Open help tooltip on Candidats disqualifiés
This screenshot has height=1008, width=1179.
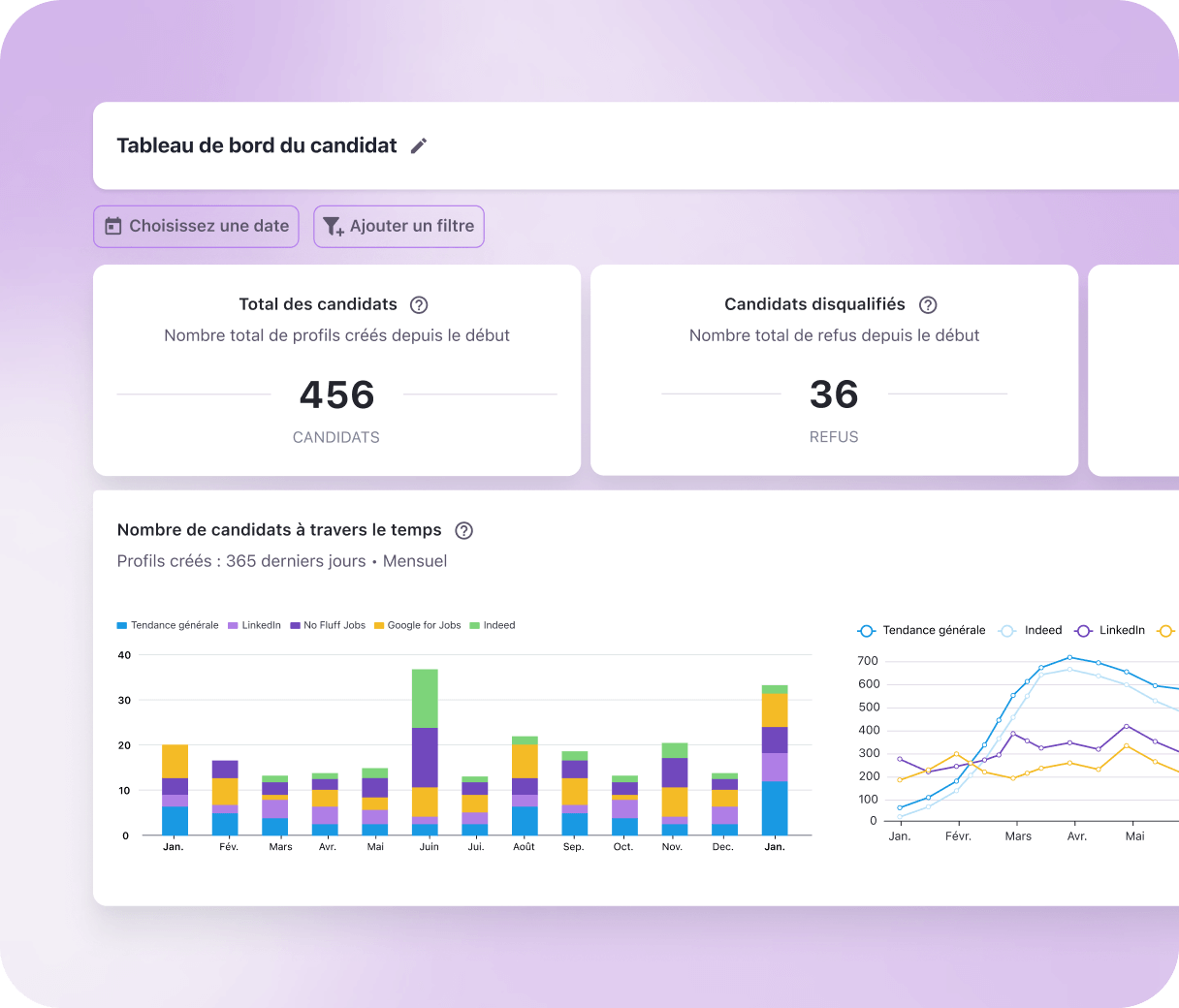(928, 304)
